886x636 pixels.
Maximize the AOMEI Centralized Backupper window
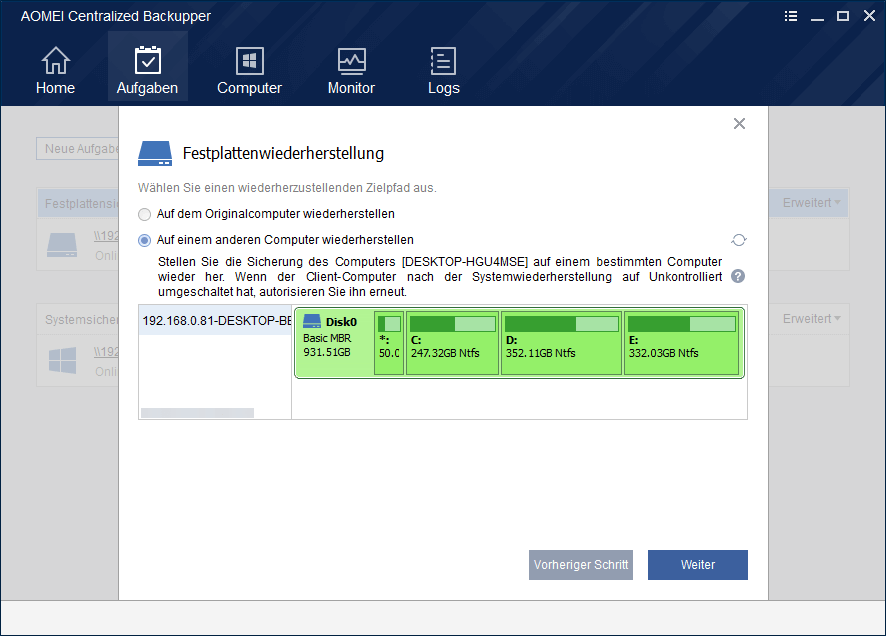tap(843, 16)
